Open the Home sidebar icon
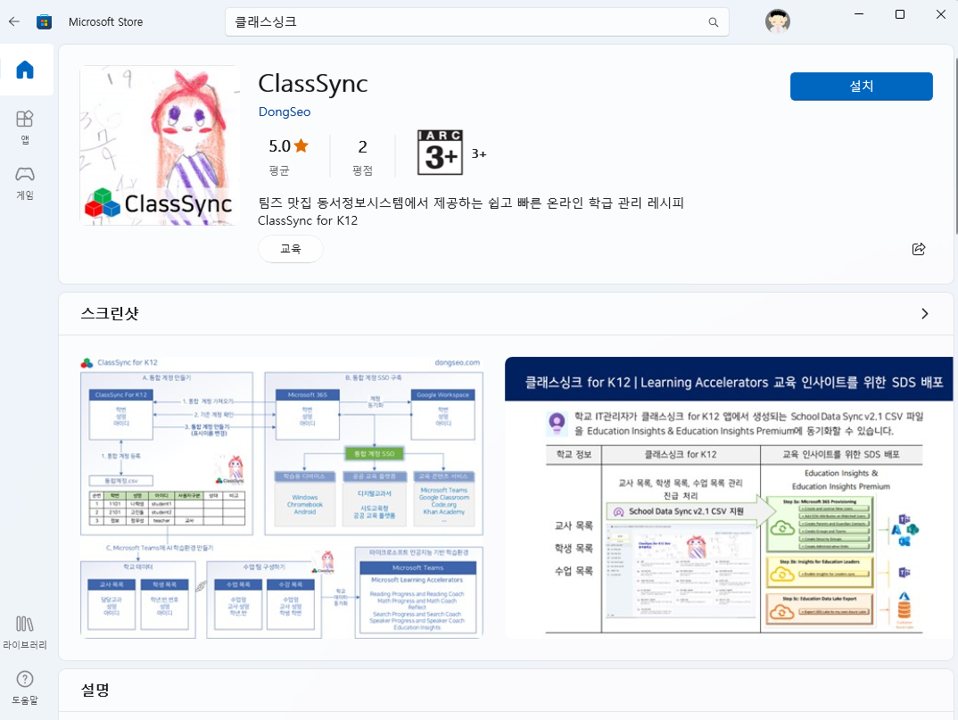The image size is (958, 720). pyautogui.click(x=25, y=70)
